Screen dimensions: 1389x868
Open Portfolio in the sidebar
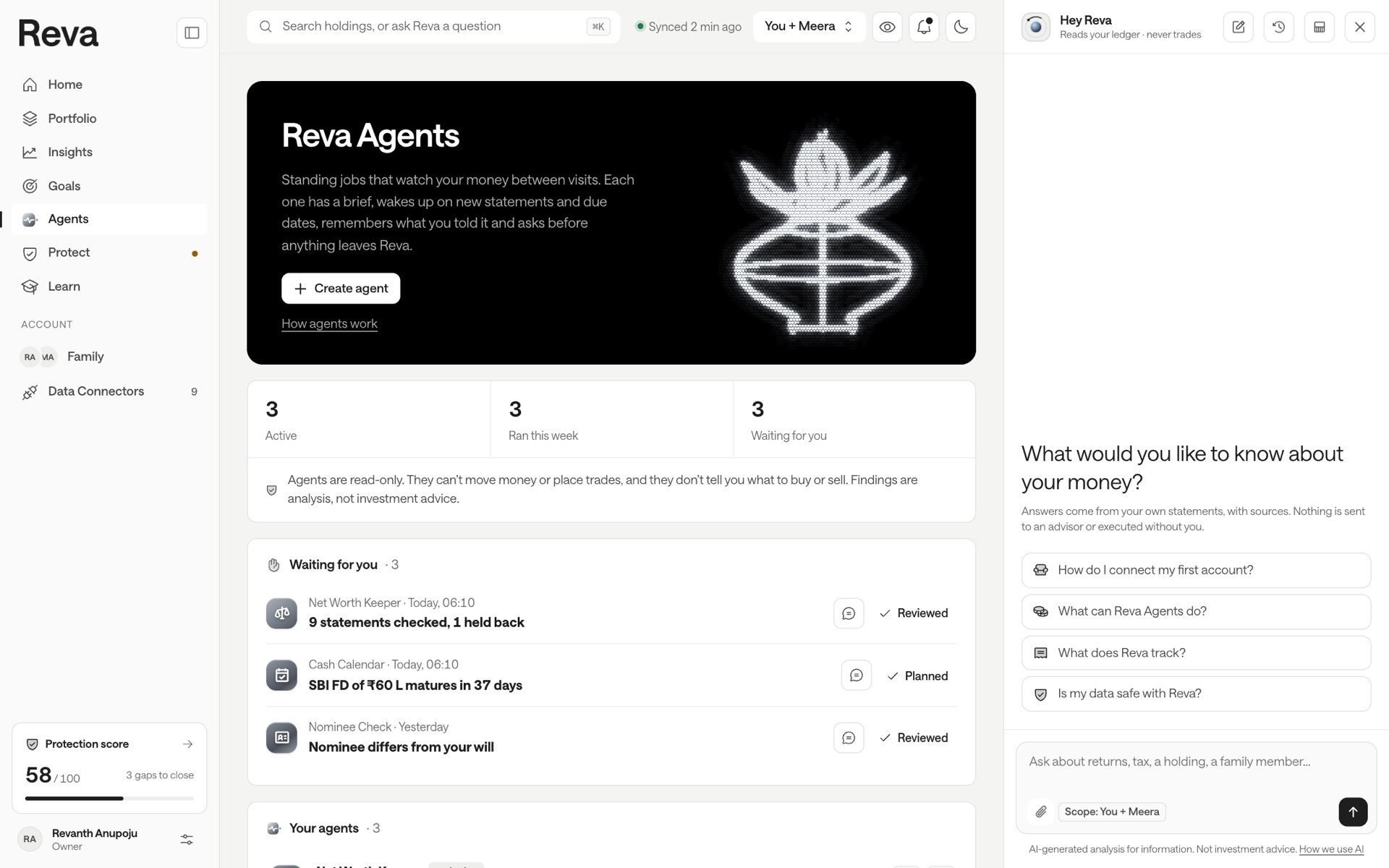[x=109, y=119]
